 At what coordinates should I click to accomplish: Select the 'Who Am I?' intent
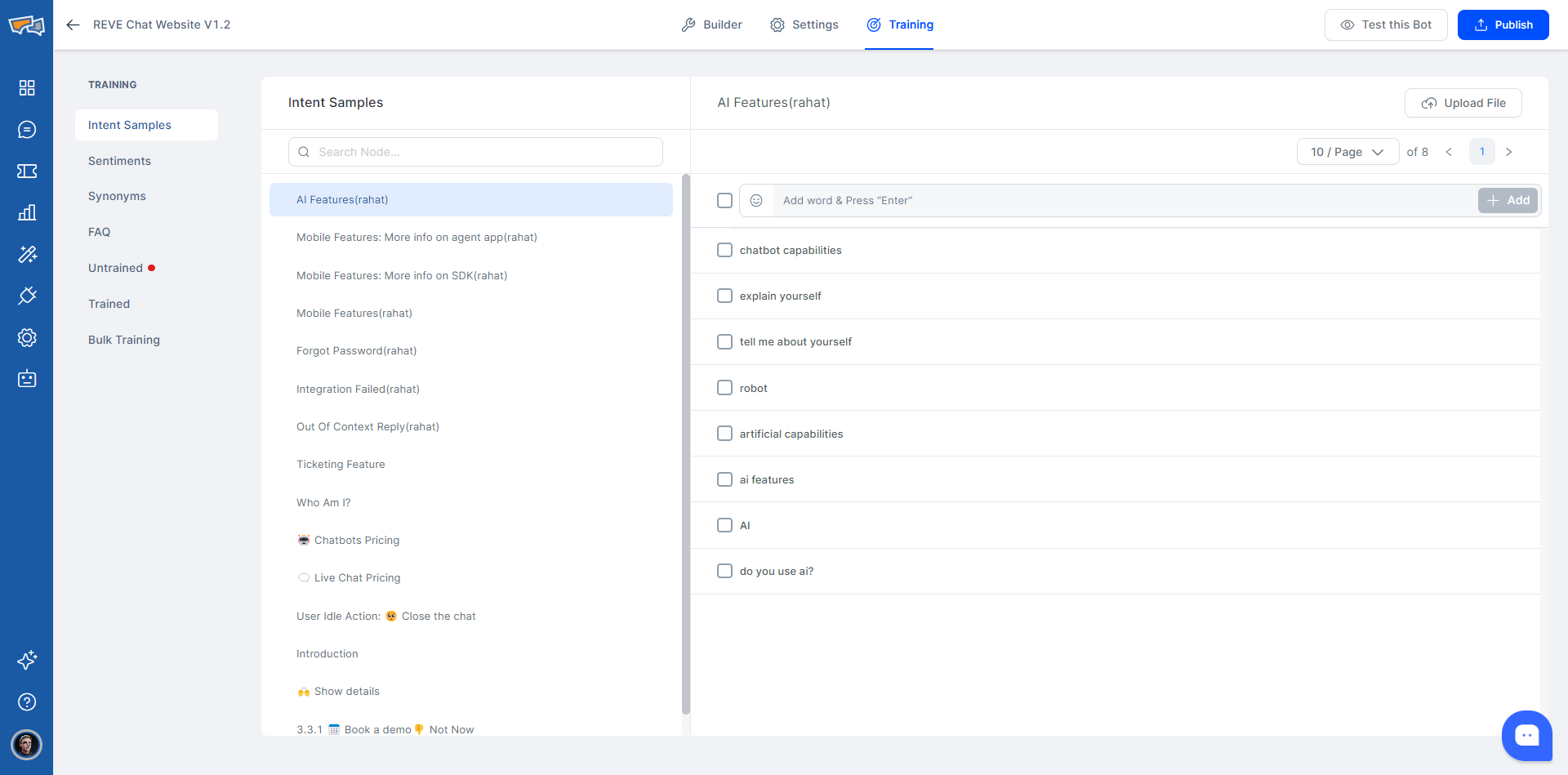point(471,502)
